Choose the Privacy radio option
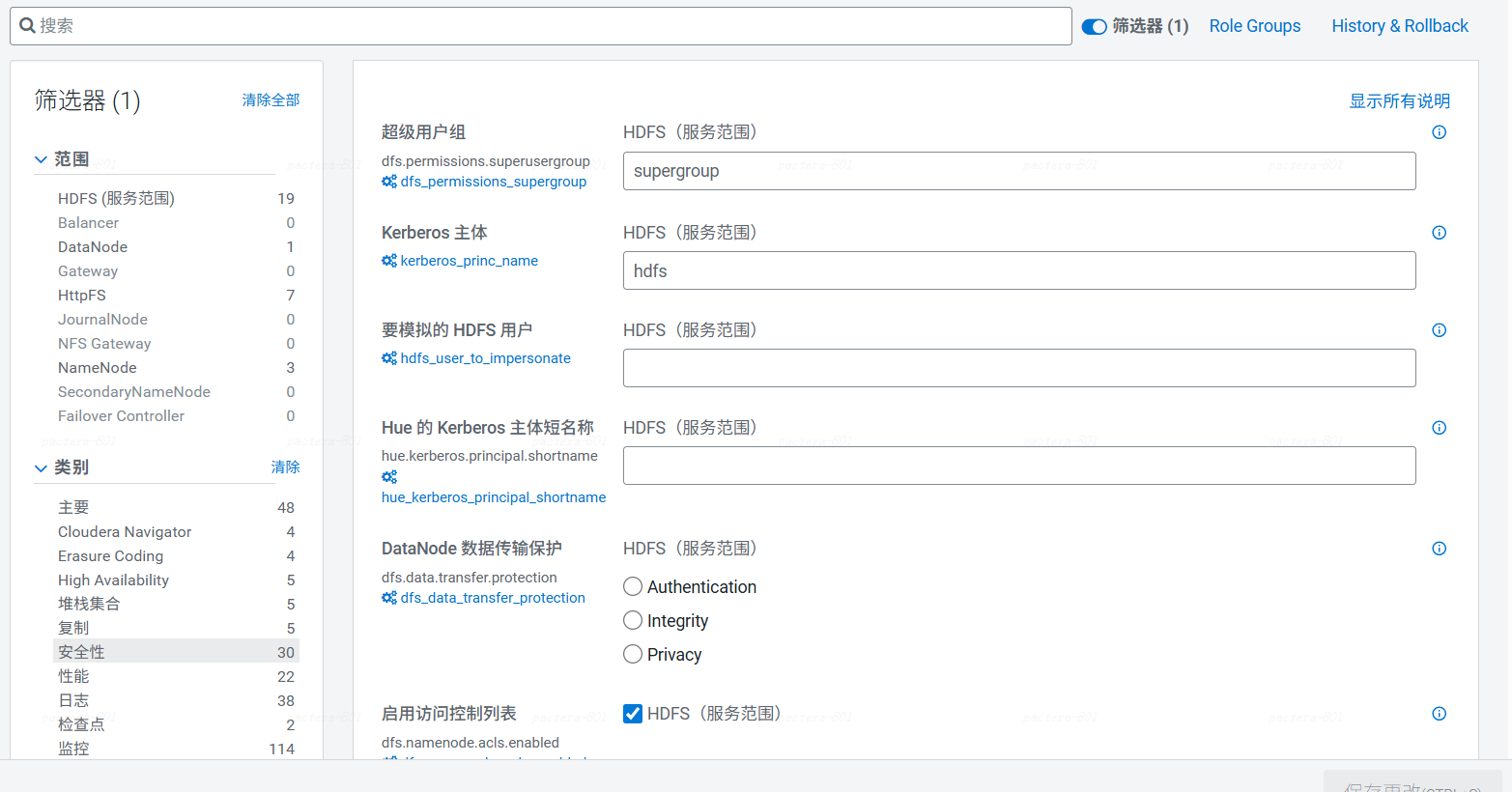The image size is (1512, 792). click(633, 654)
